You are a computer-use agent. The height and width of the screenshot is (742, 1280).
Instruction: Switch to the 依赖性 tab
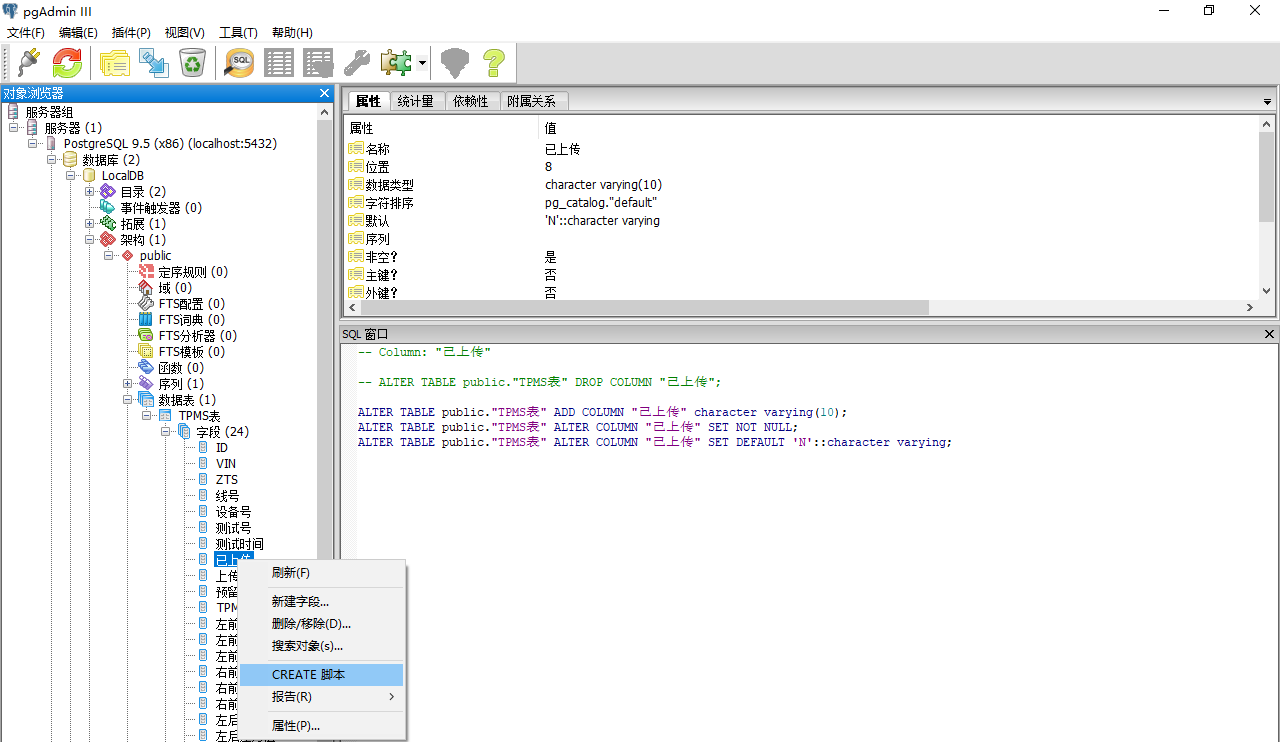pyautogui.click(x=471, y=101)
